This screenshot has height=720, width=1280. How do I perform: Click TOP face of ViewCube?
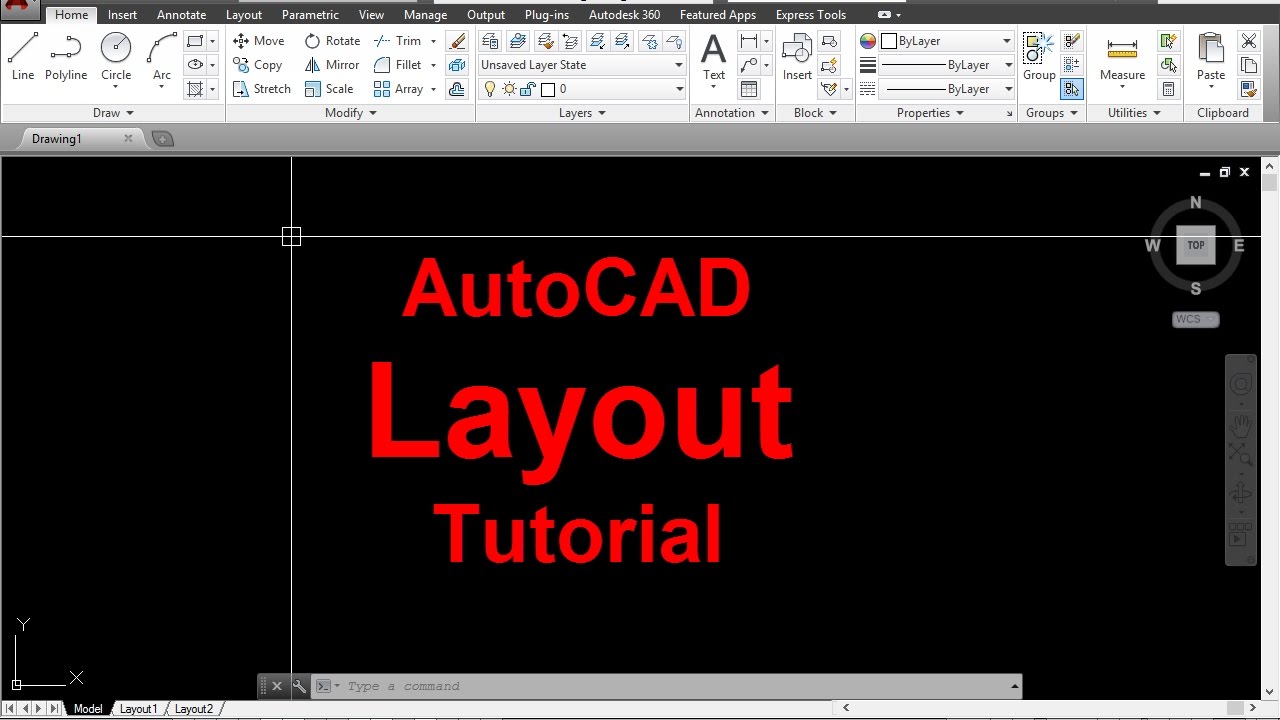pos(1196,245)
